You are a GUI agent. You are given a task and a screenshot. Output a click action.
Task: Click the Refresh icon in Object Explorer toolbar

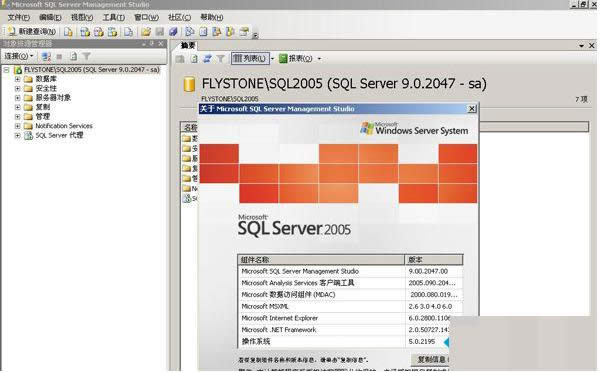point(73,57)
